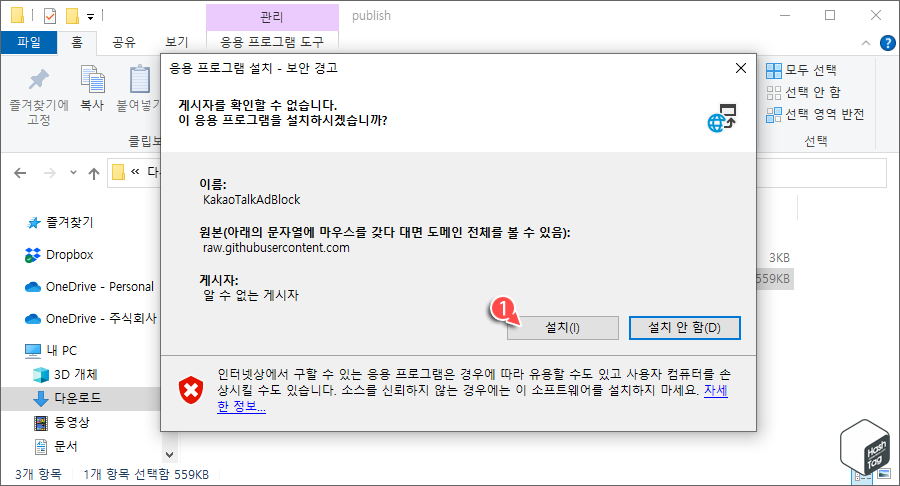Click the 설치(I) install button

[562, 328]
